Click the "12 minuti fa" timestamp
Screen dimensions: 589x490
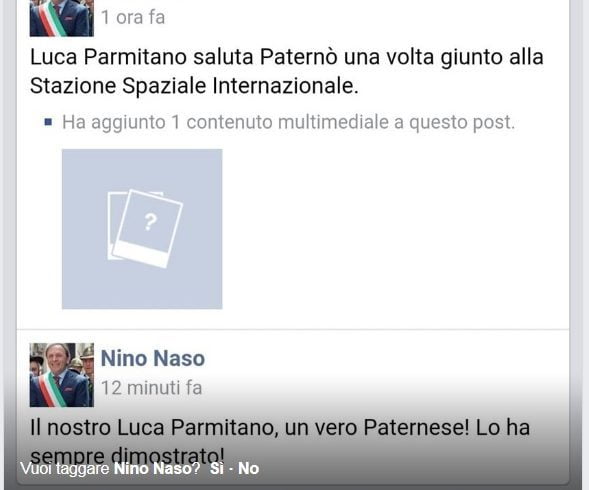click(152, 388)
